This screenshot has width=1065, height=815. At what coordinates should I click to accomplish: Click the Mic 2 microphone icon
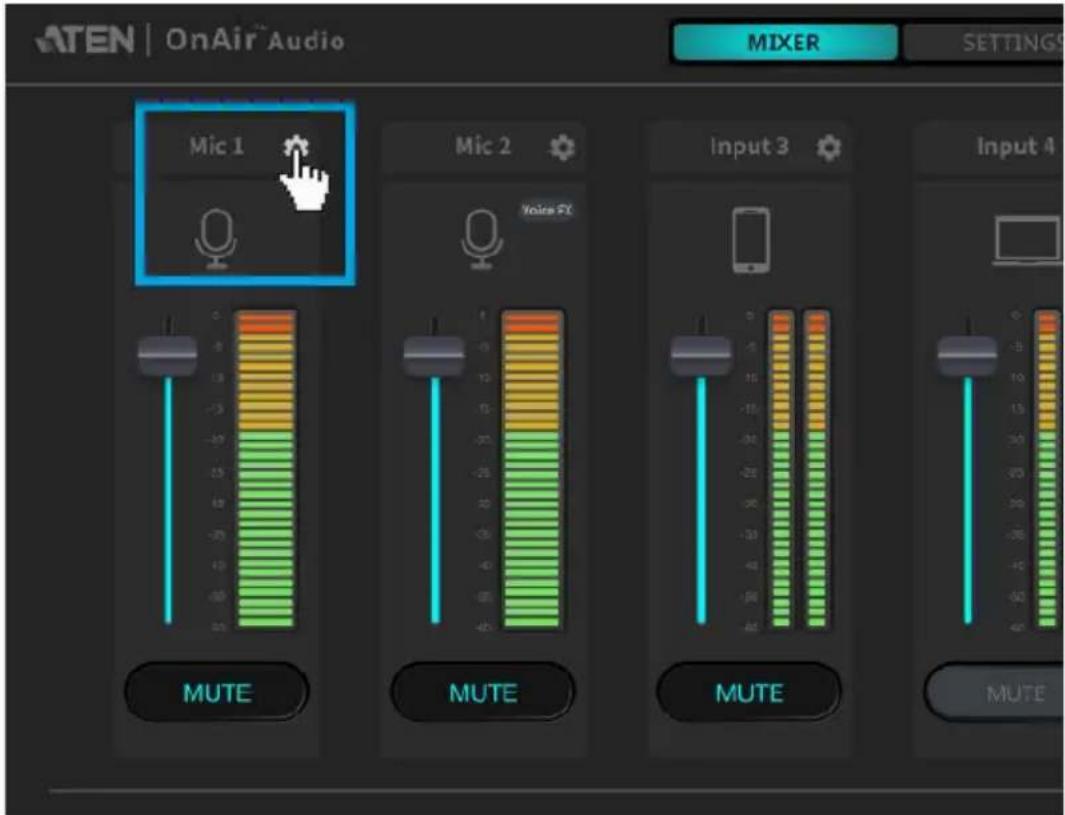point(482,239)
